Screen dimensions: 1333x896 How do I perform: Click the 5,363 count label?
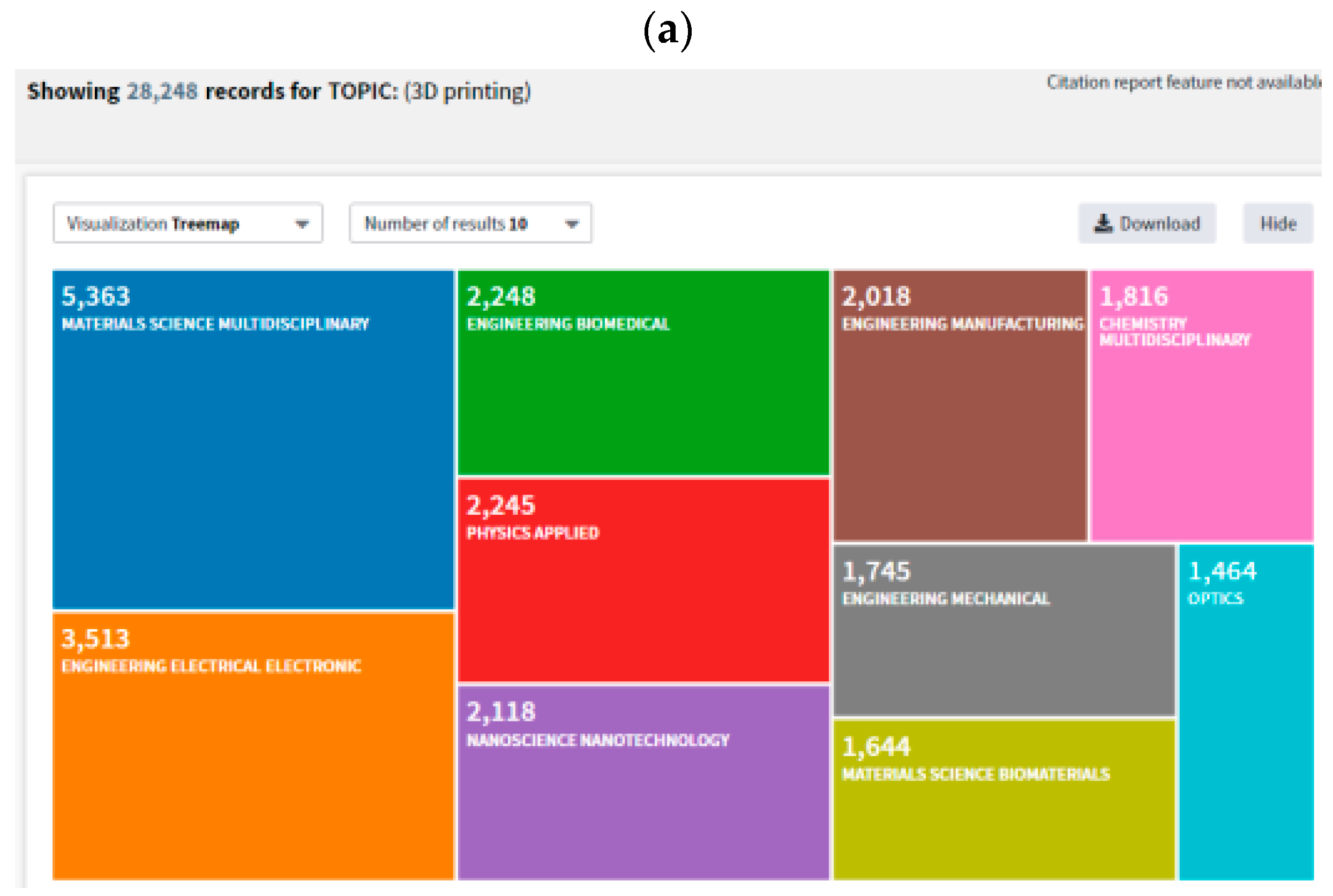point(96,297)
